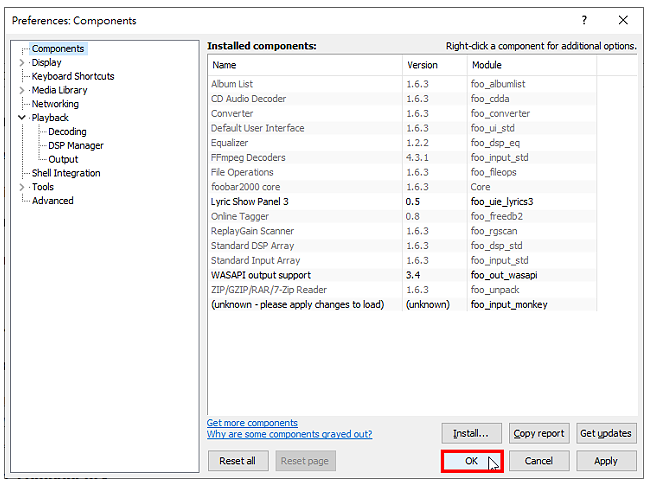Click the Cancel button
The image size is (648, 483).
[539, 461]
